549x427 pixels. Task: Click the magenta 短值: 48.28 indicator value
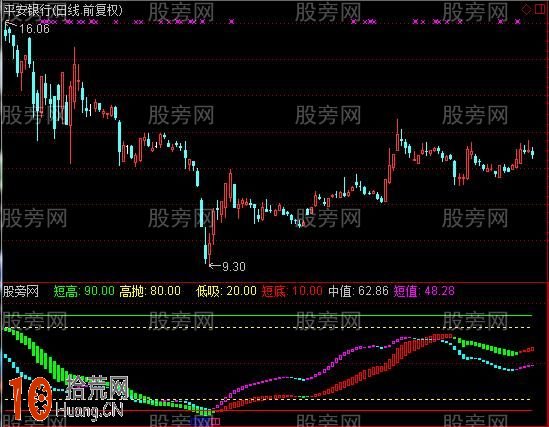click(x=424, y=291)
